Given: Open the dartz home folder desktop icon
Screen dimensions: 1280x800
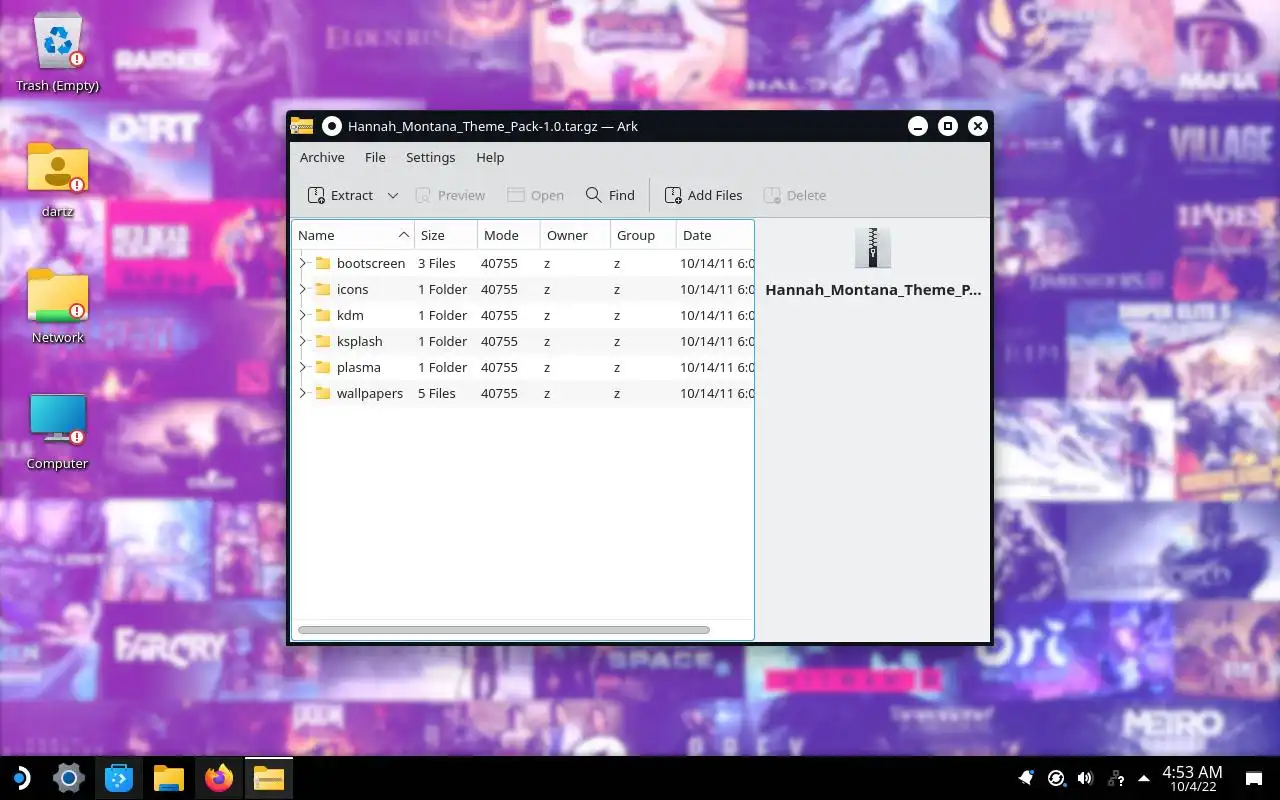Looking at the screenshot, I should click(x=58, y=179).
